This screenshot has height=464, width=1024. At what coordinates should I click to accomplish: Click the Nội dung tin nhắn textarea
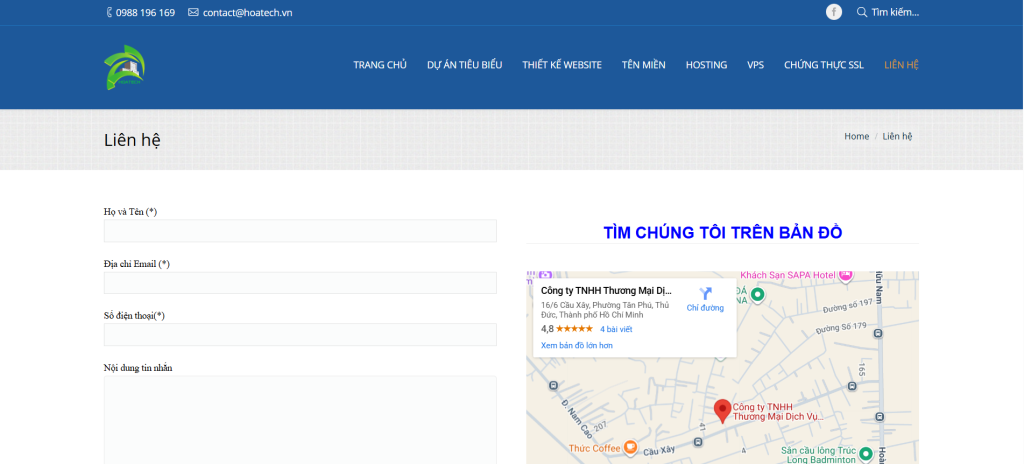tap(300, 420)
